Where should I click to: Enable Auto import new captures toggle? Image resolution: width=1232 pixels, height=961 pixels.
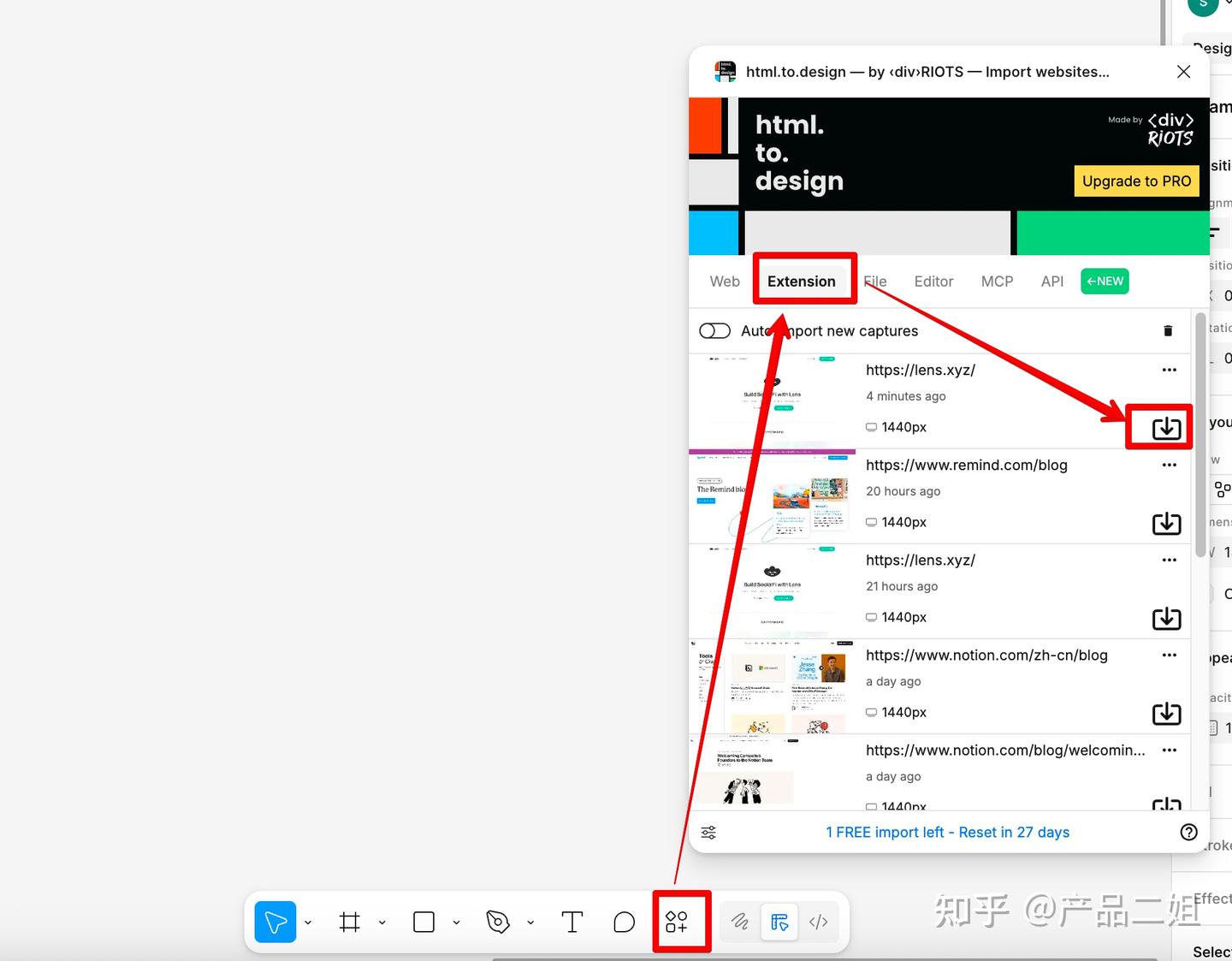(x=714, y=331)
